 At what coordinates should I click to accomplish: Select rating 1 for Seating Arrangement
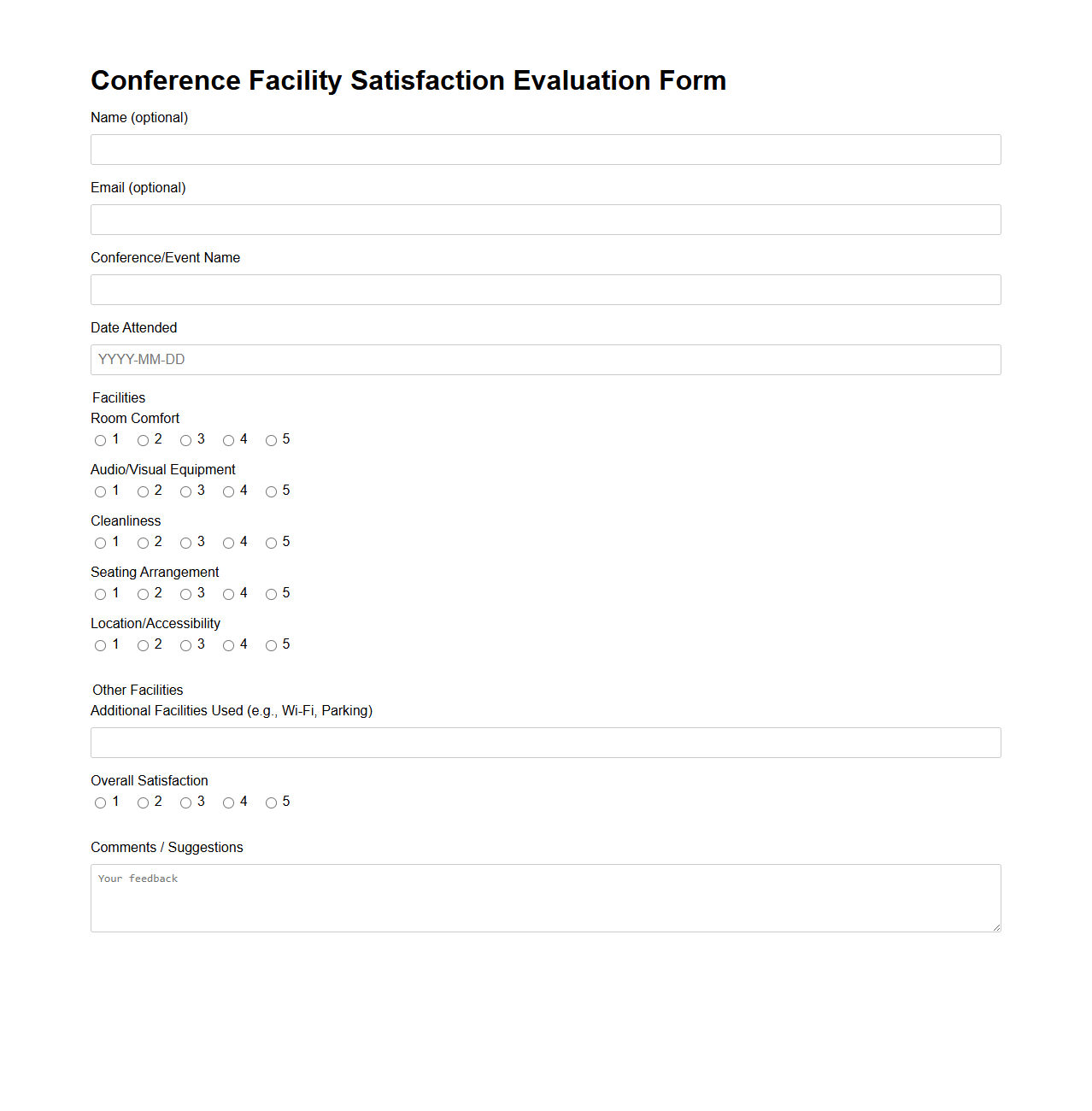click(100, 594)
